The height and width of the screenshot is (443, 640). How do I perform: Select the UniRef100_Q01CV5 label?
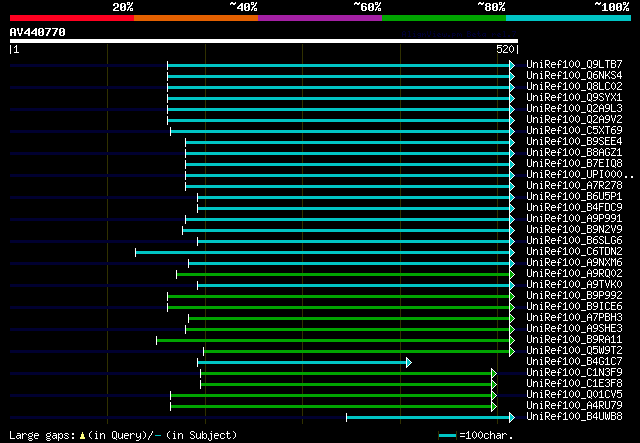574,395
